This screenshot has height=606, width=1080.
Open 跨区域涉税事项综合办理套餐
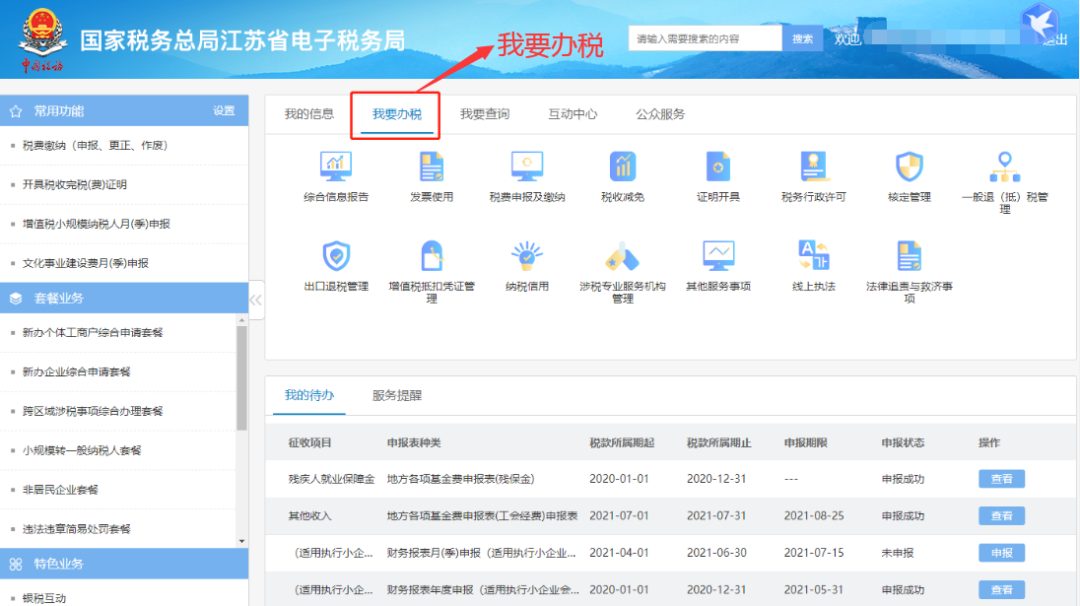pyautogui.click(x=92, y=411)
